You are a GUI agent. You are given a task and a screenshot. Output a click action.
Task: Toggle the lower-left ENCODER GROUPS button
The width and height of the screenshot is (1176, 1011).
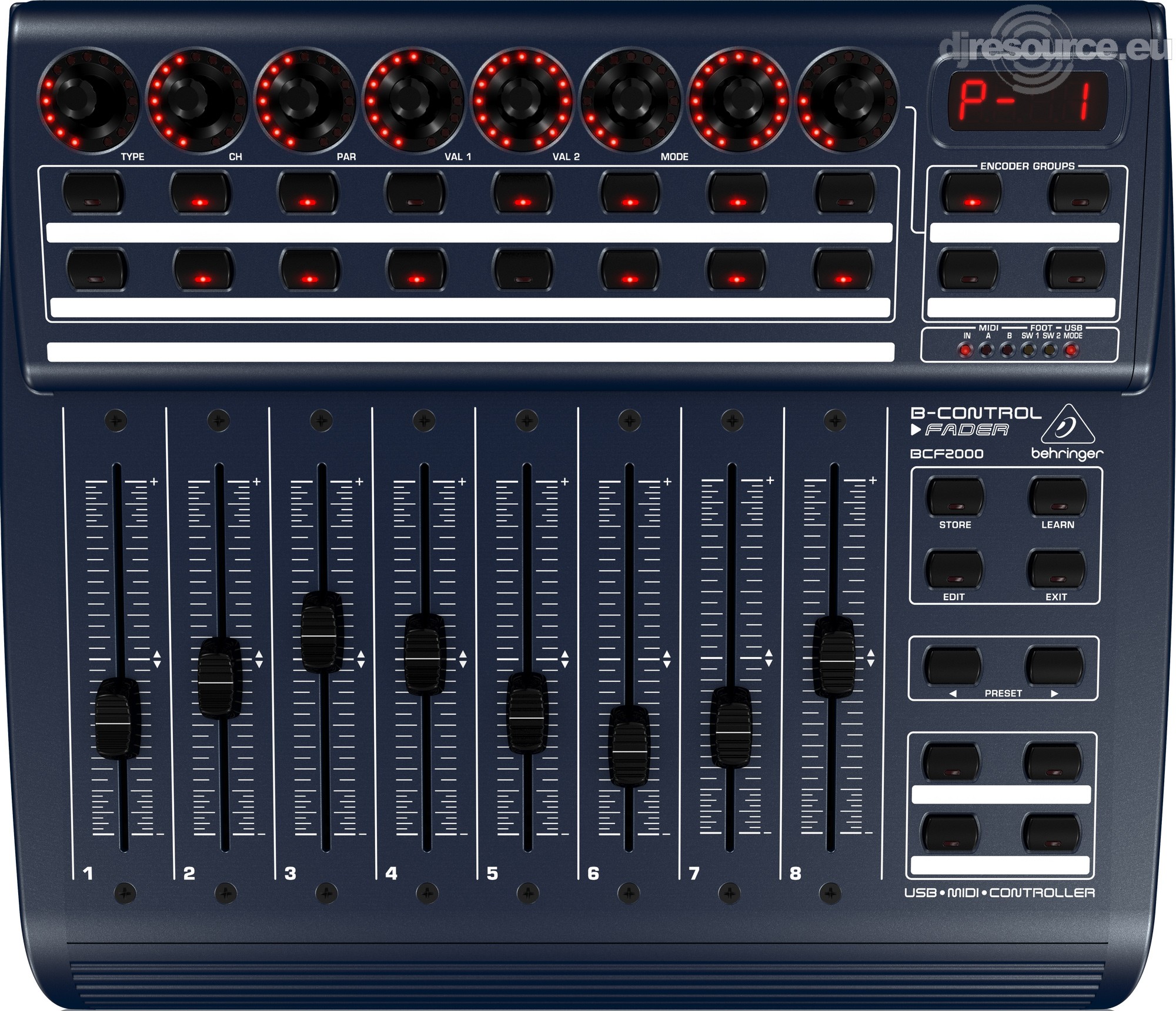[x=968, y=270]
